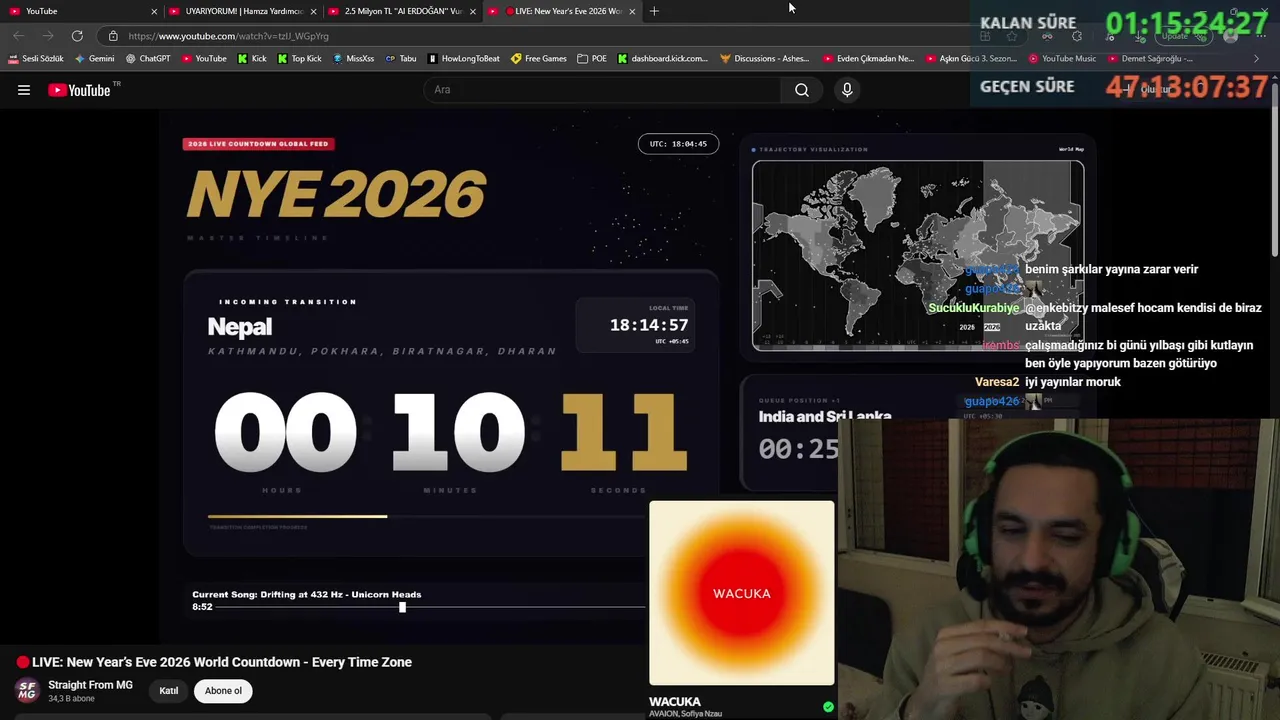Click the Katıl join button
The image size is (1280, 720).
(x=169, y=691)
